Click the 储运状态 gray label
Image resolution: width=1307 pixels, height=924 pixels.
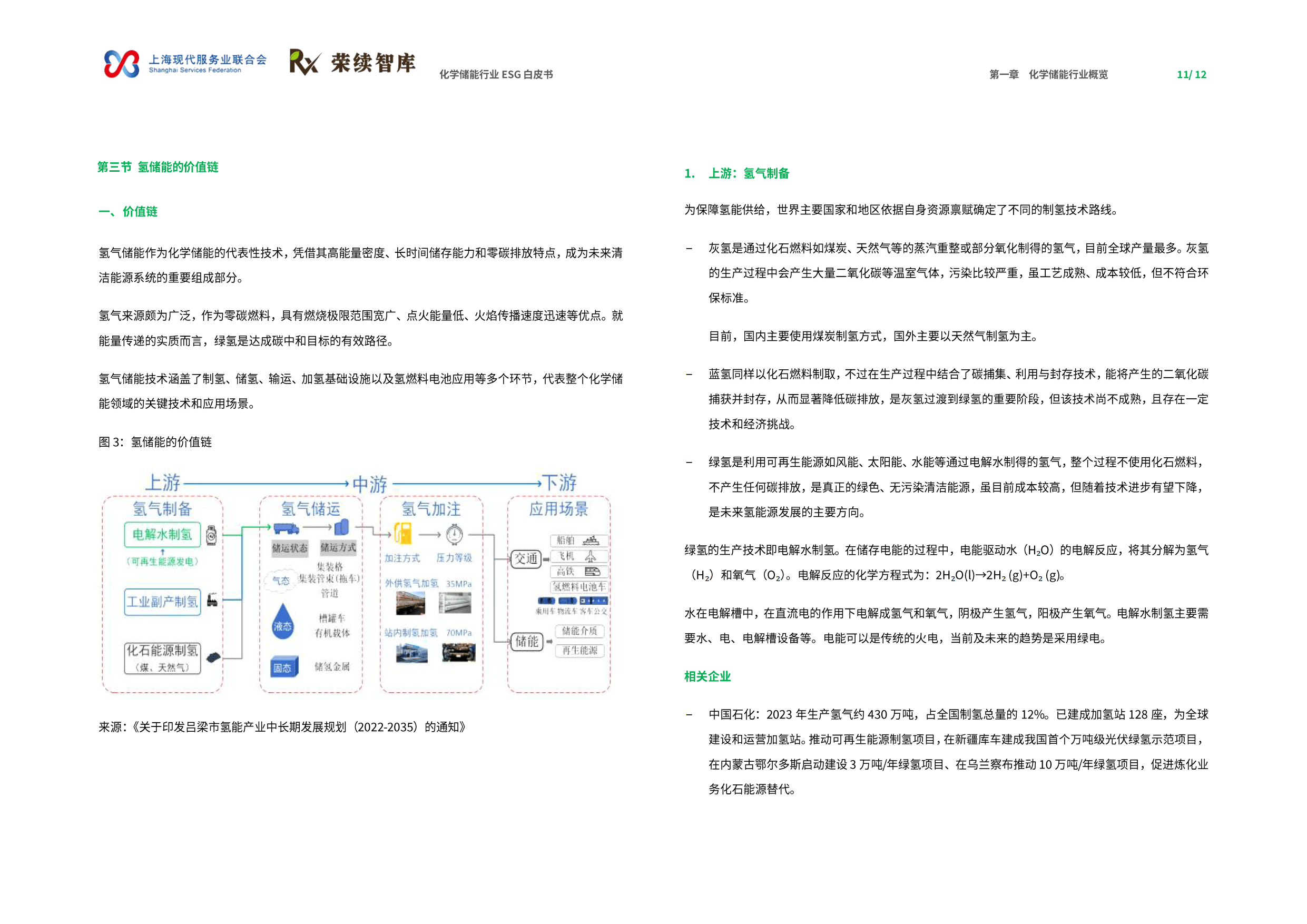(290, 548)
